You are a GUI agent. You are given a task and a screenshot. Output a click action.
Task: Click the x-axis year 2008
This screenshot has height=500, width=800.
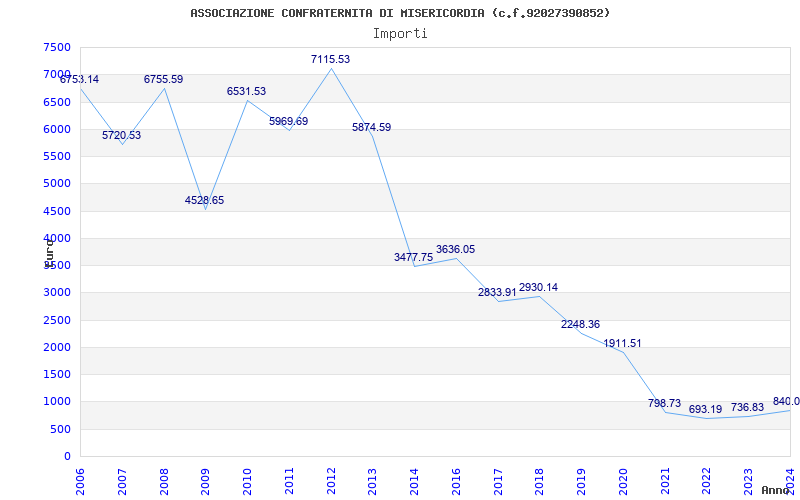164,482
